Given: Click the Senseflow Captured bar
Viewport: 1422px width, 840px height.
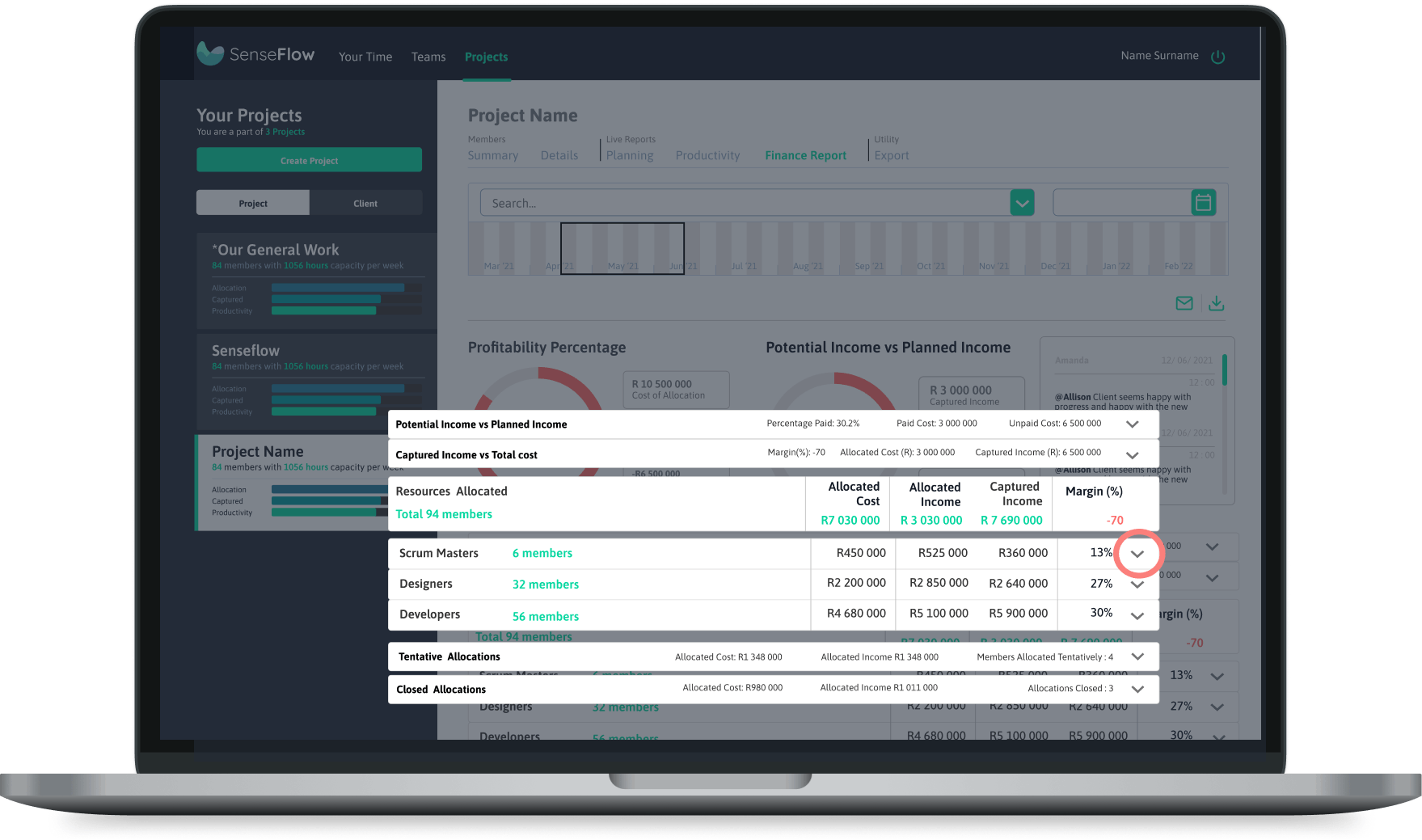Looking at the screenshot, I should pyautogui.click(x=326, y=399).
